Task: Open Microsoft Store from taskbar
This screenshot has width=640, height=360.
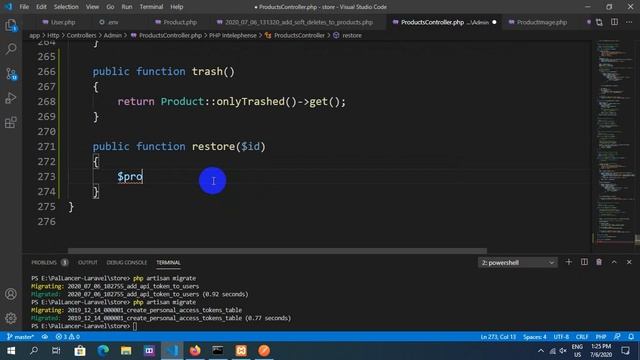Action: pos(80,351)
